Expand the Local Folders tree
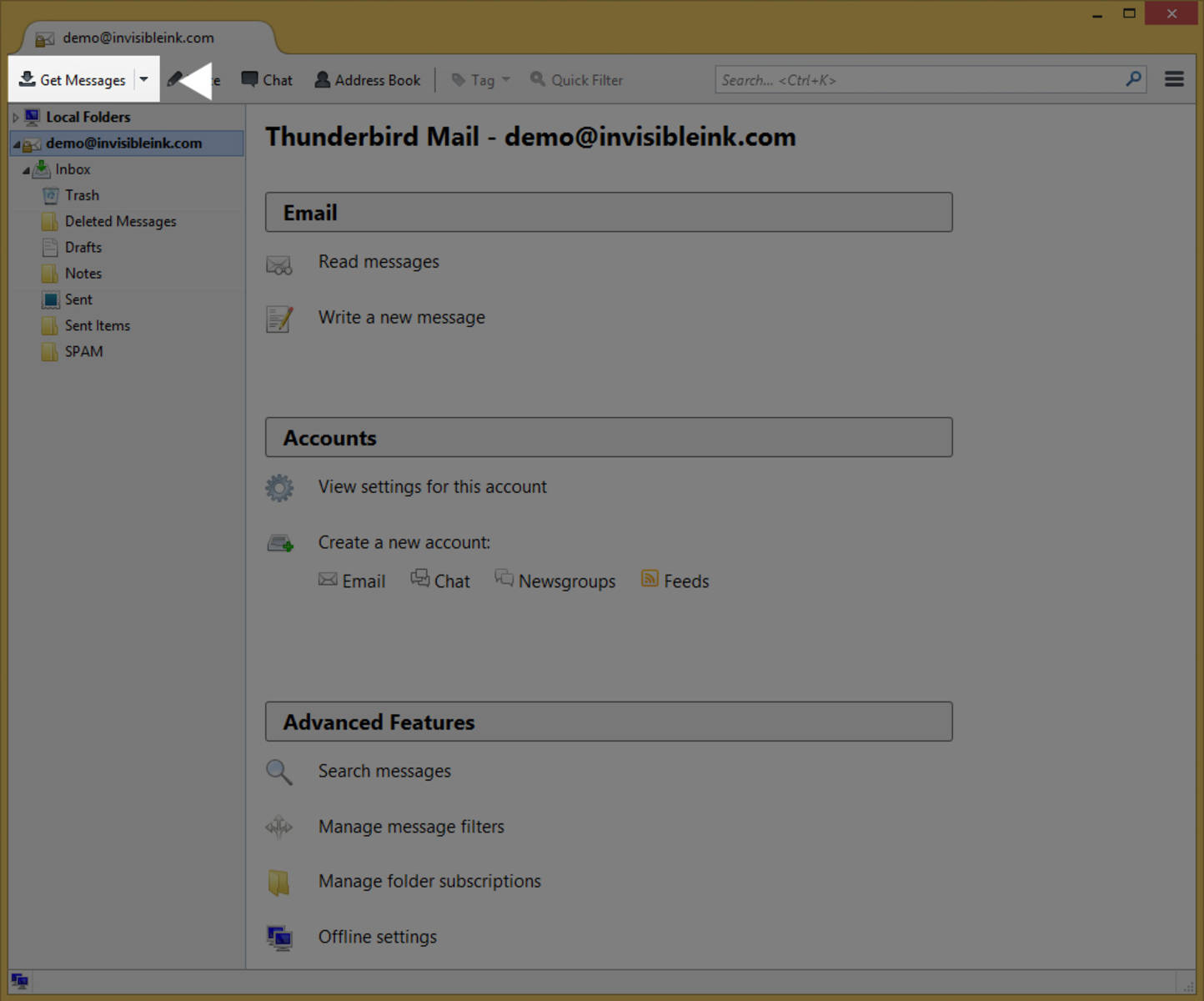 16,118
